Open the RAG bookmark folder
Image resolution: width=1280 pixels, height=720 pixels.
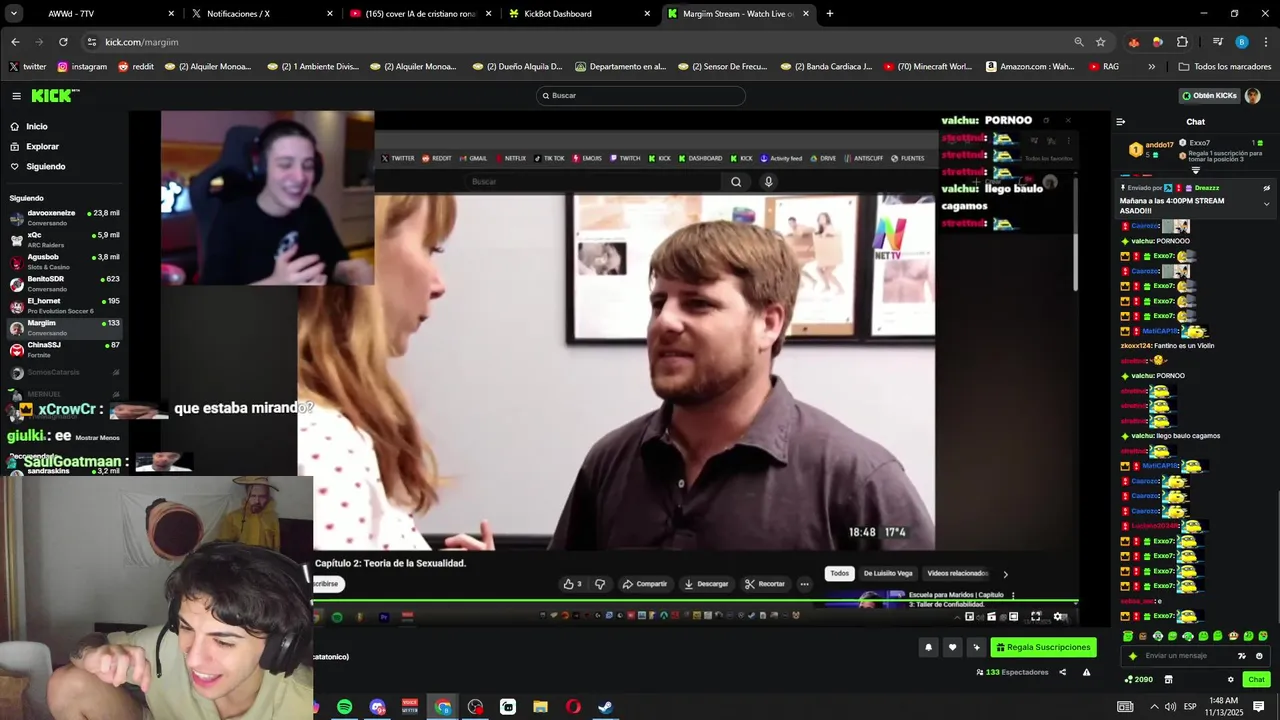(1103, 67)
